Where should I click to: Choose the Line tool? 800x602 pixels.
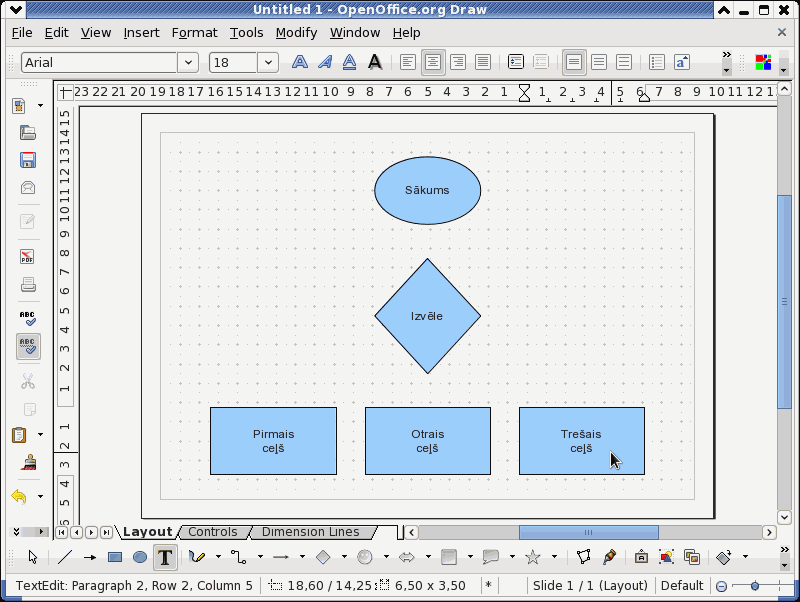(65, 557)
